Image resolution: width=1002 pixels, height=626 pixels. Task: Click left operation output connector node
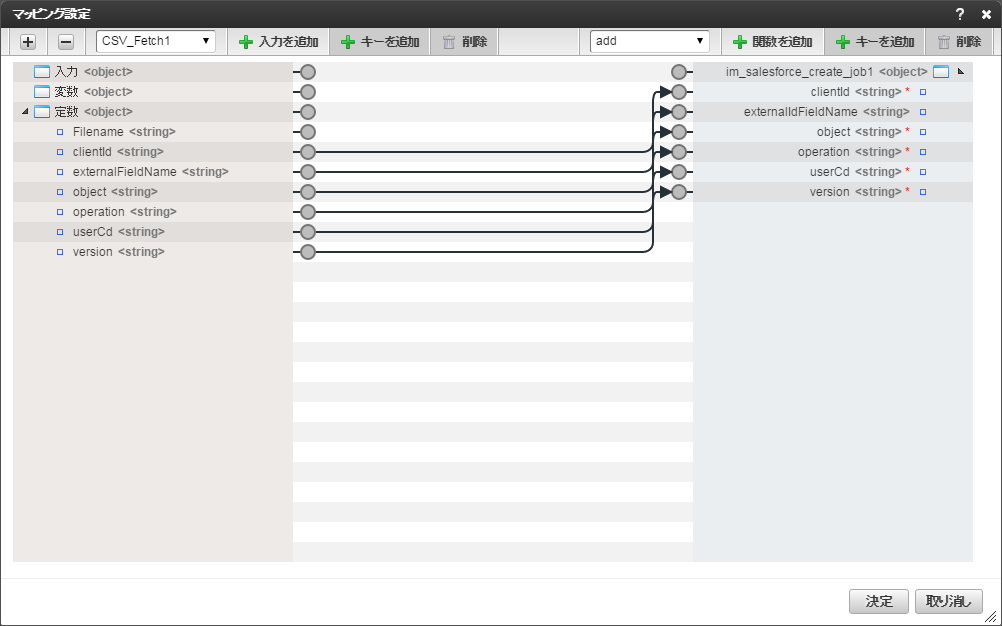(308, 212)
